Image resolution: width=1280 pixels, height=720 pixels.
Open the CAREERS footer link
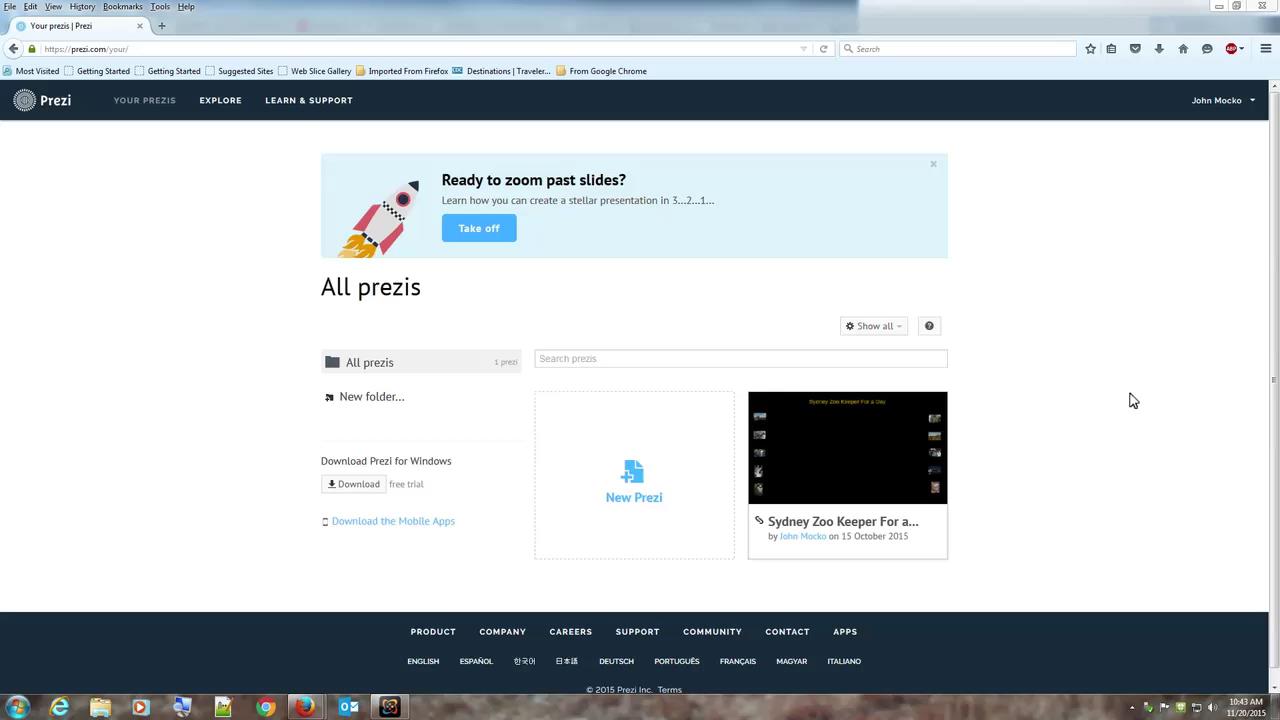[570, 632]
